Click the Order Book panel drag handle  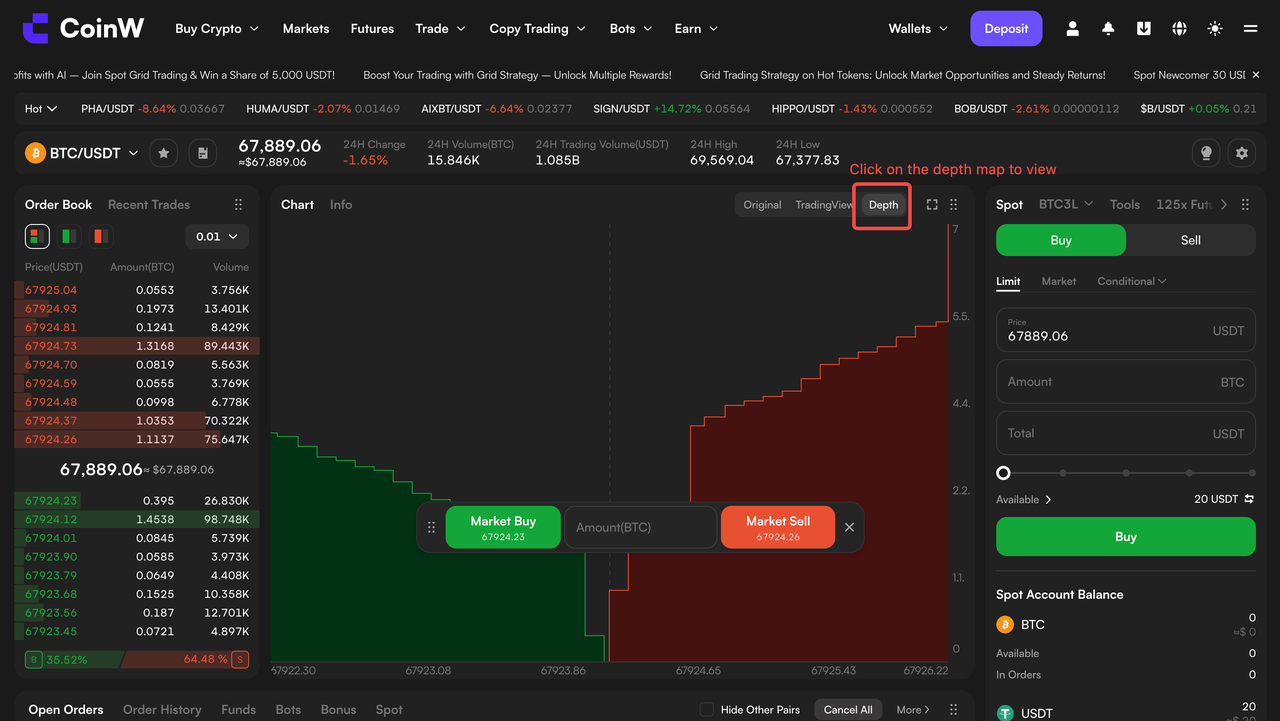click(238, 205)
